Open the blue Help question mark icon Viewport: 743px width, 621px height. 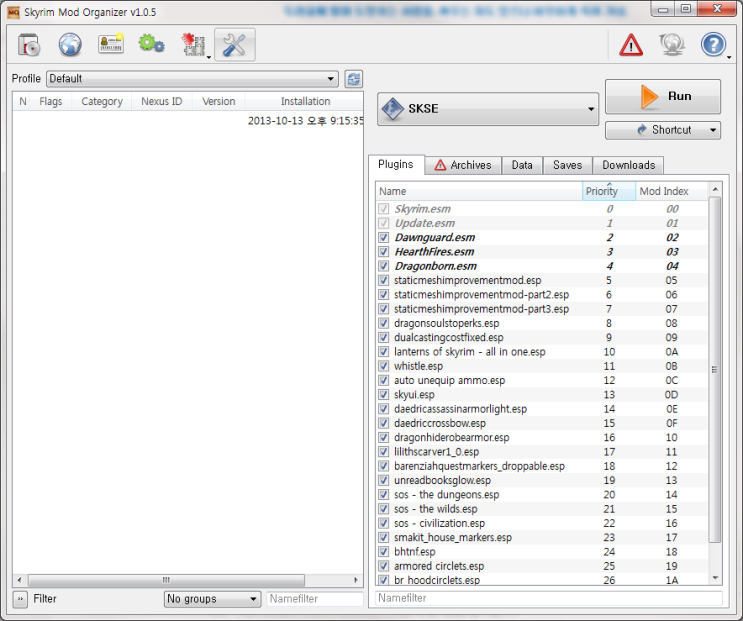(713, 45)
